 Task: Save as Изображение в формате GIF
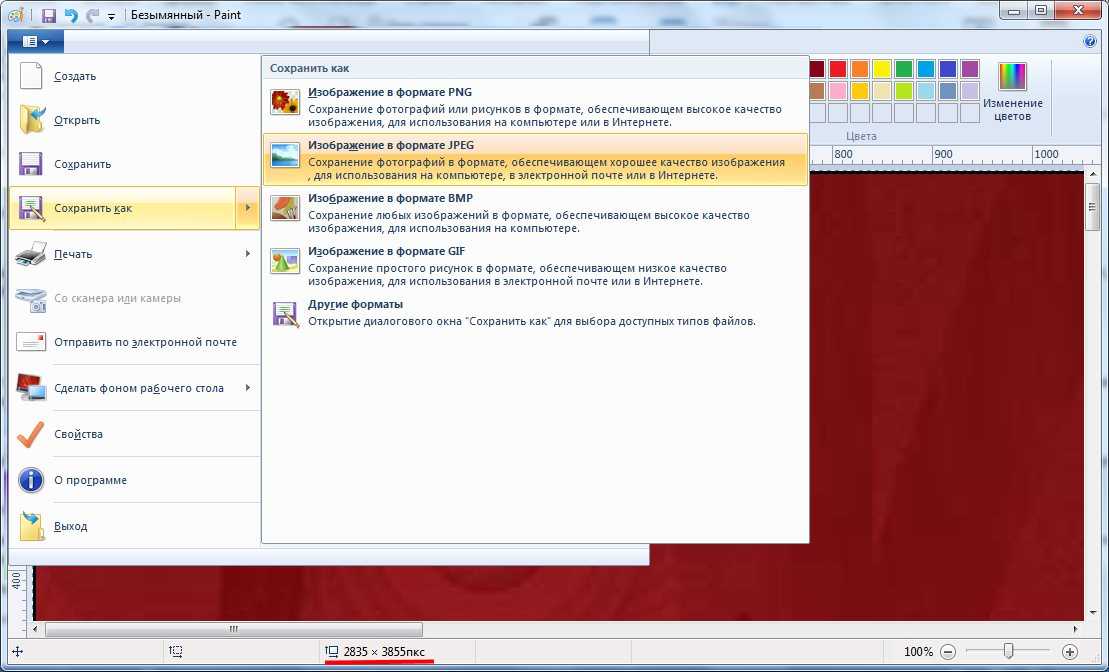[x=535, y=265]
